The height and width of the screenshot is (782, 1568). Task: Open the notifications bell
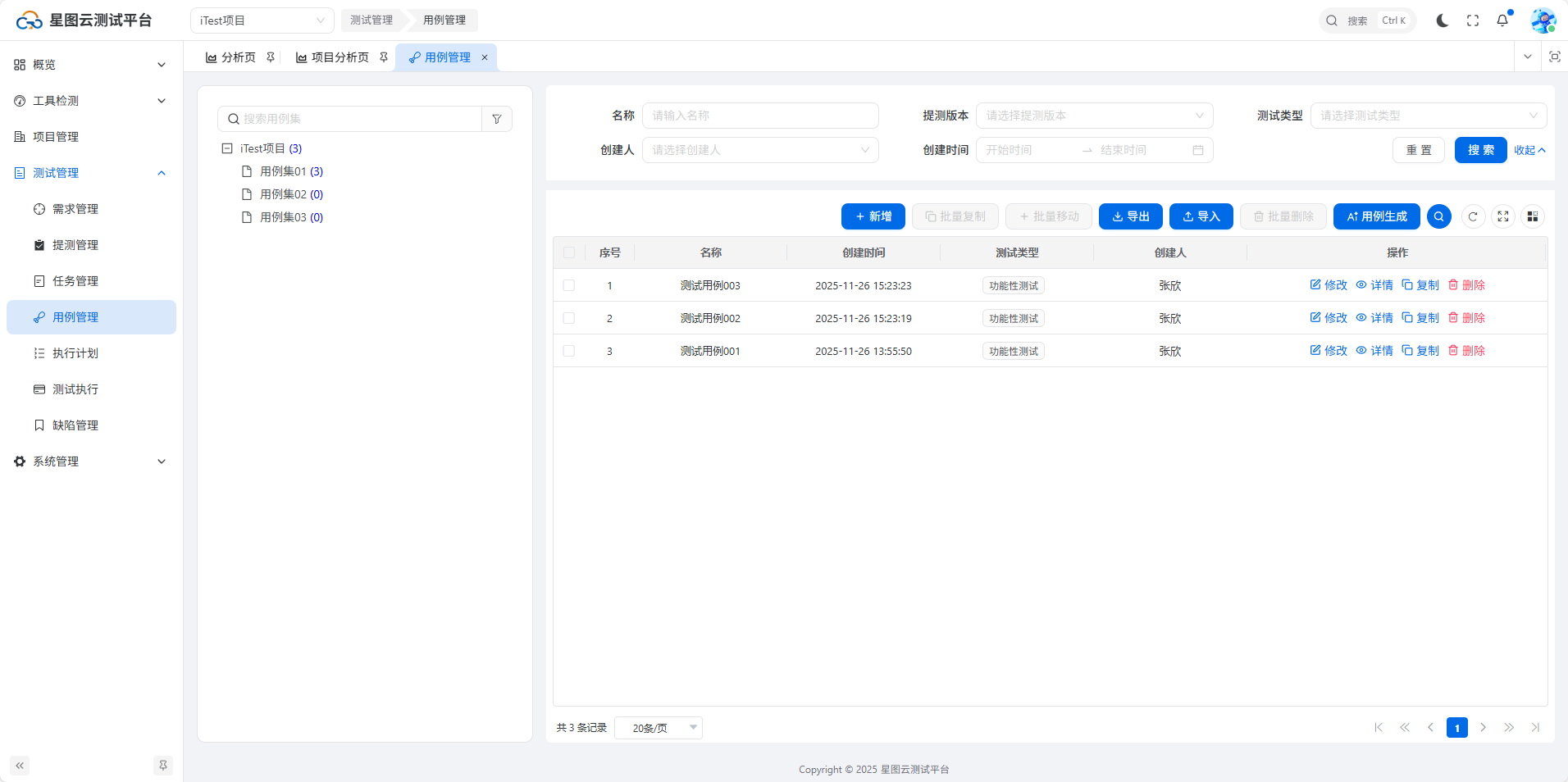(1502, 20)
